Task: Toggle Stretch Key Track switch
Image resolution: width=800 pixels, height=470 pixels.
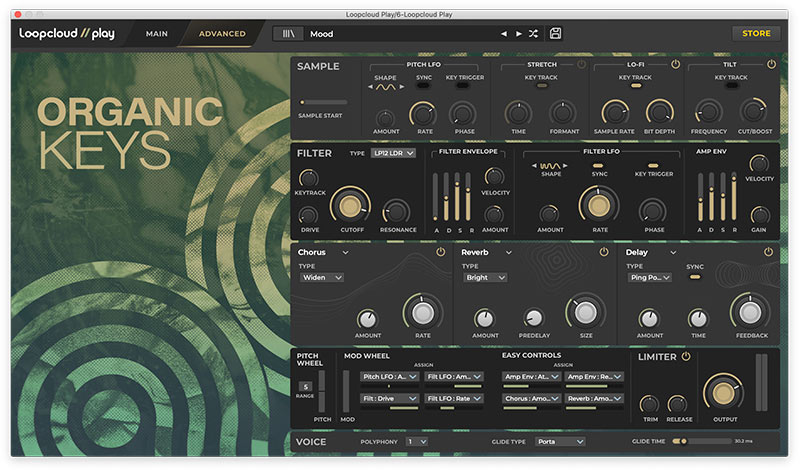Action: tap(542, 86)
